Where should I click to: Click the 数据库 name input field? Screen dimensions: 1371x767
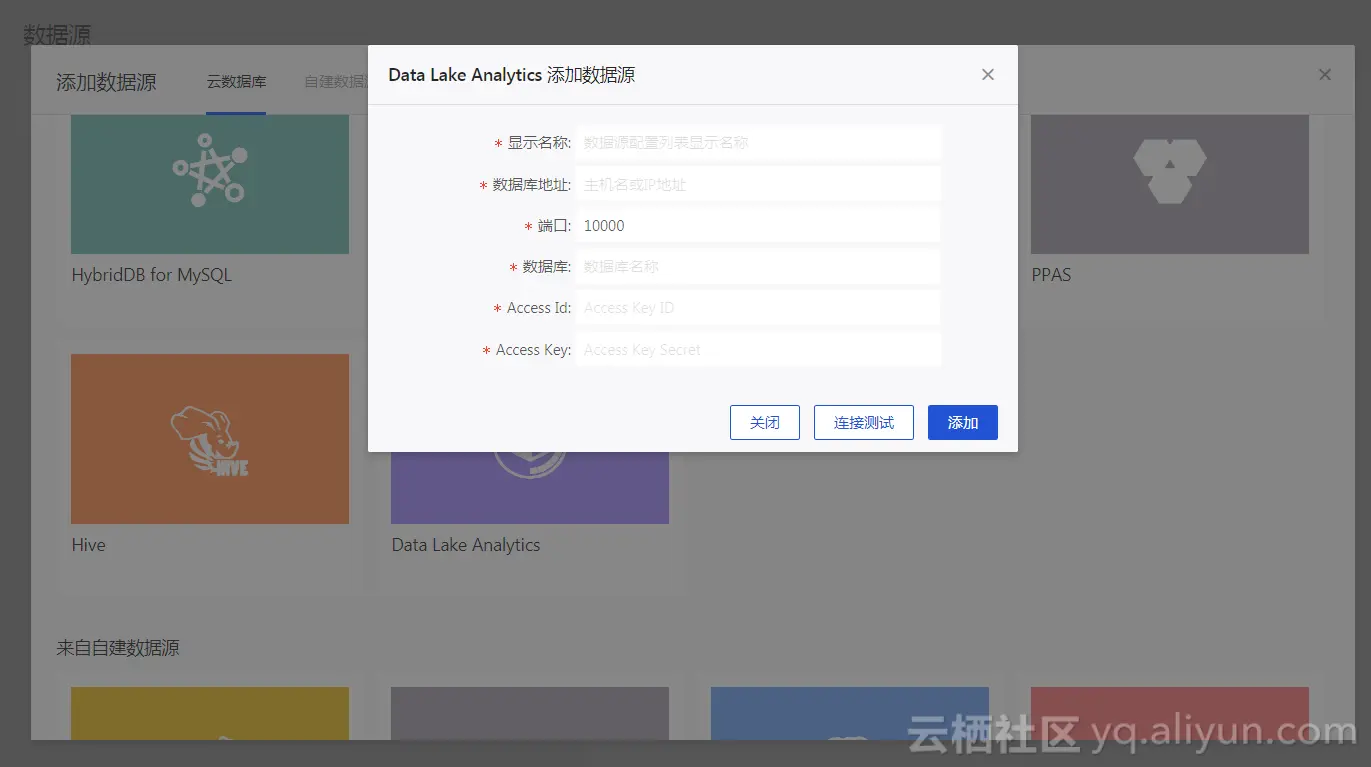coord(758,267)
